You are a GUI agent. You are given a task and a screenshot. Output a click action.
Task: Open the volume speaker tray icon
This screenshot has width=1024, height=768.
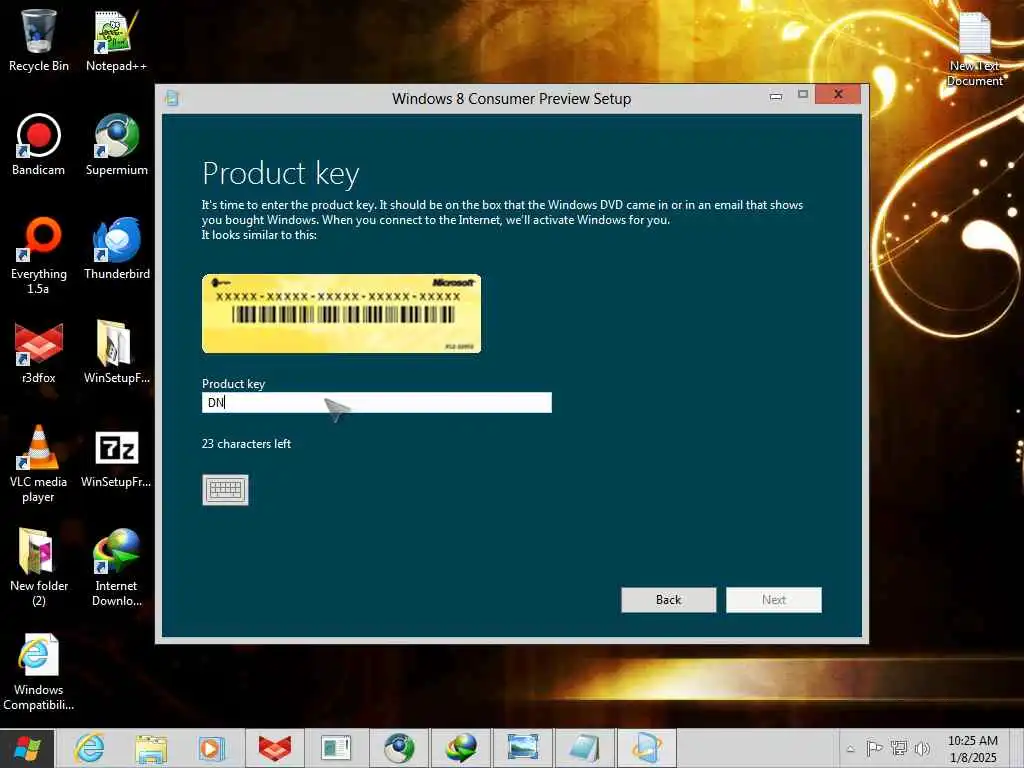tap(922, 748)
